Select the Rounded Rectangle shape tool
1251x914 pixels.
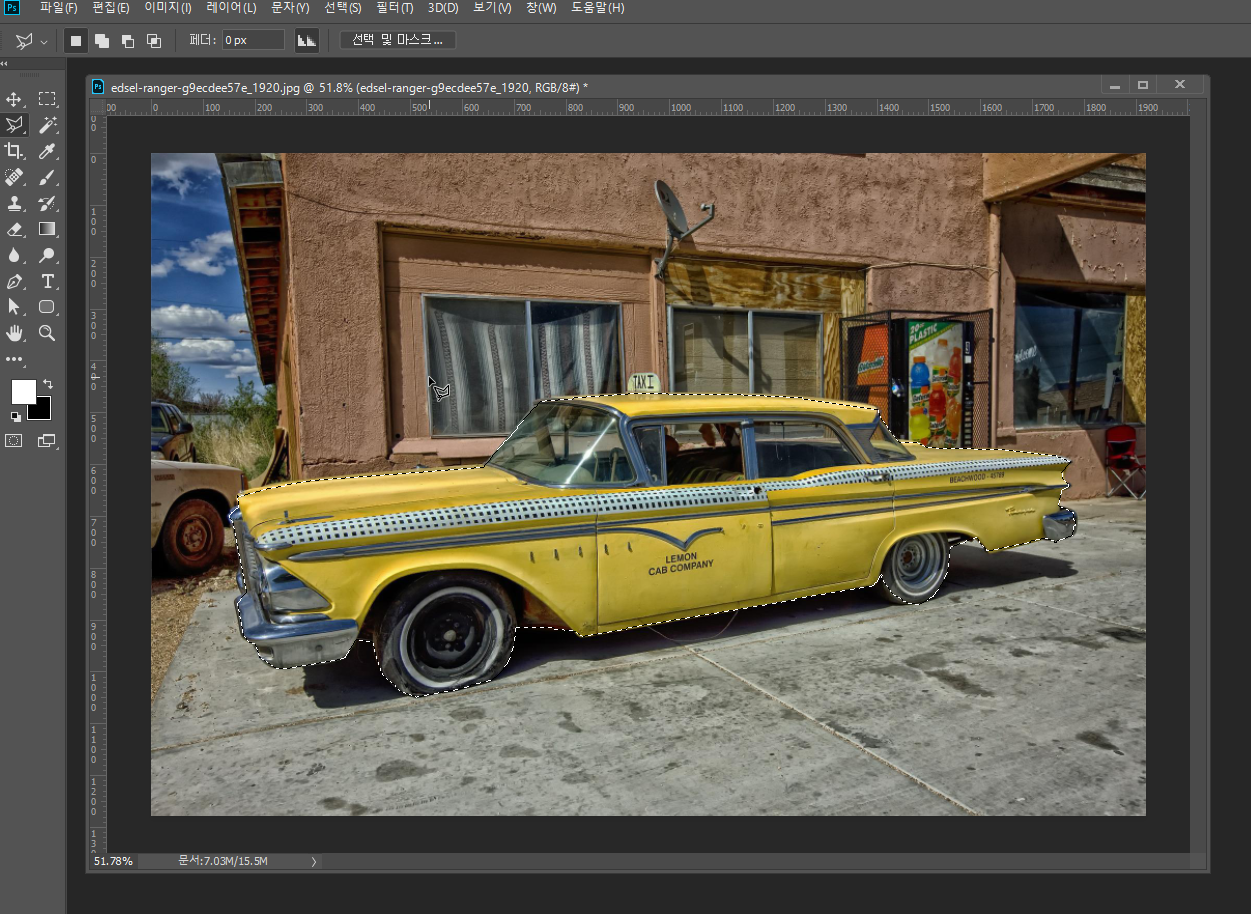click(47, 307)
